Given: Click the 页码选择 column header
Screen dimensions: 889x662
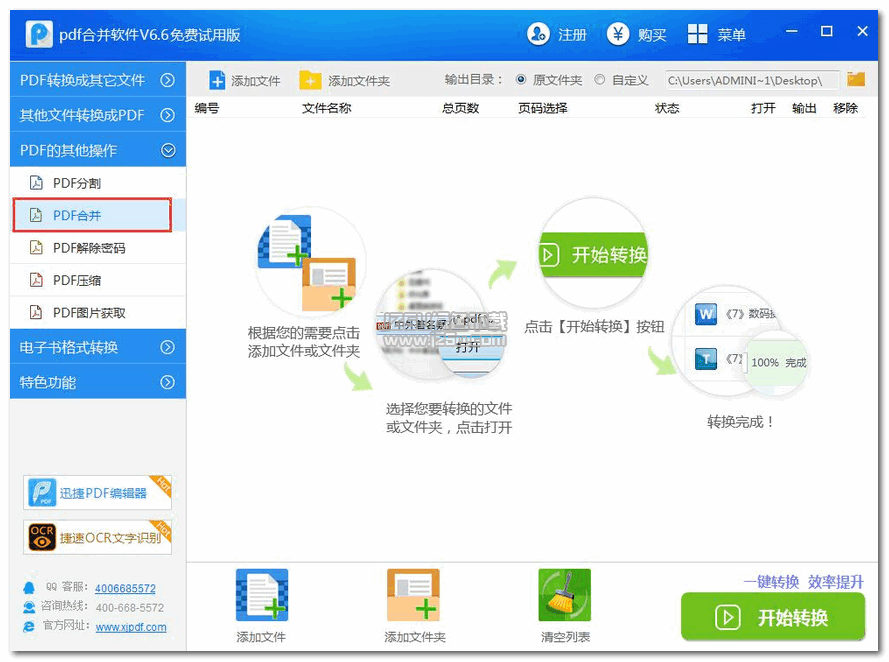Looking at the screenshot, I should coord(543,108).
